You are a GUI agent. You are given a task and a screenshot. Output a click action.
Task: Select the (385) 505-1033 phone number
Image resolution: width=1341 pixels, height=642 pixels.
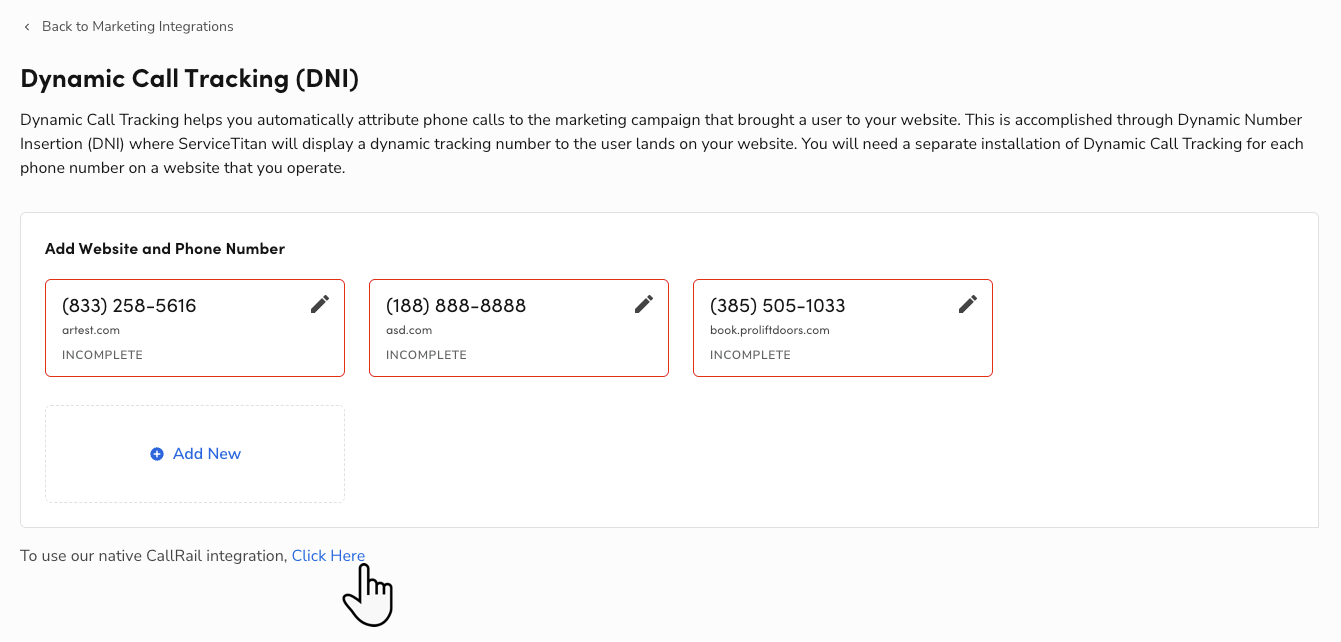click(777, 306)
